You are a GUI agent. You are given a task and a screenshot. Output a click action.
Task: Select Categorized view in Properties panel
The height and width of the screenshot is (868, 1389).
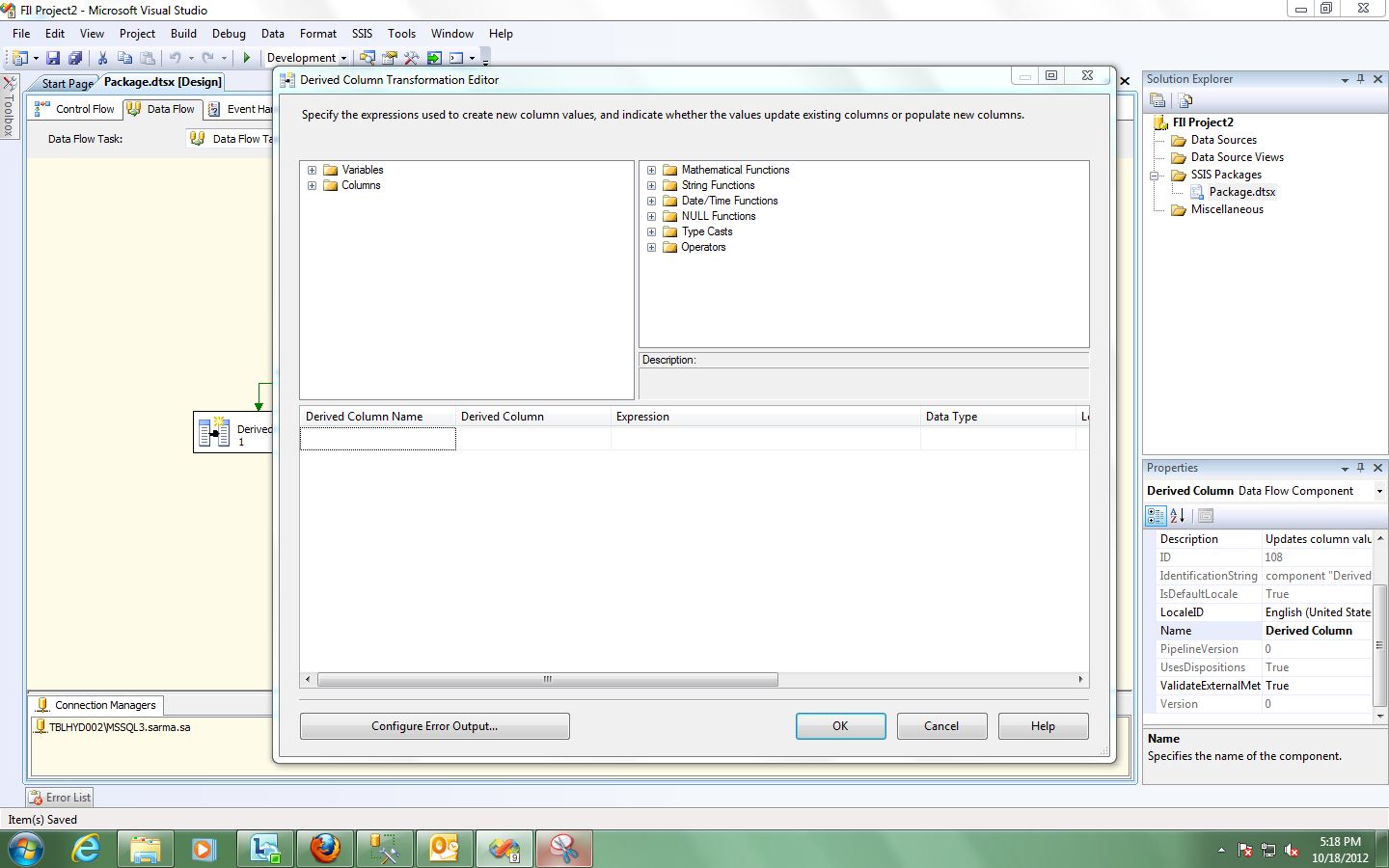point(1155,516)
